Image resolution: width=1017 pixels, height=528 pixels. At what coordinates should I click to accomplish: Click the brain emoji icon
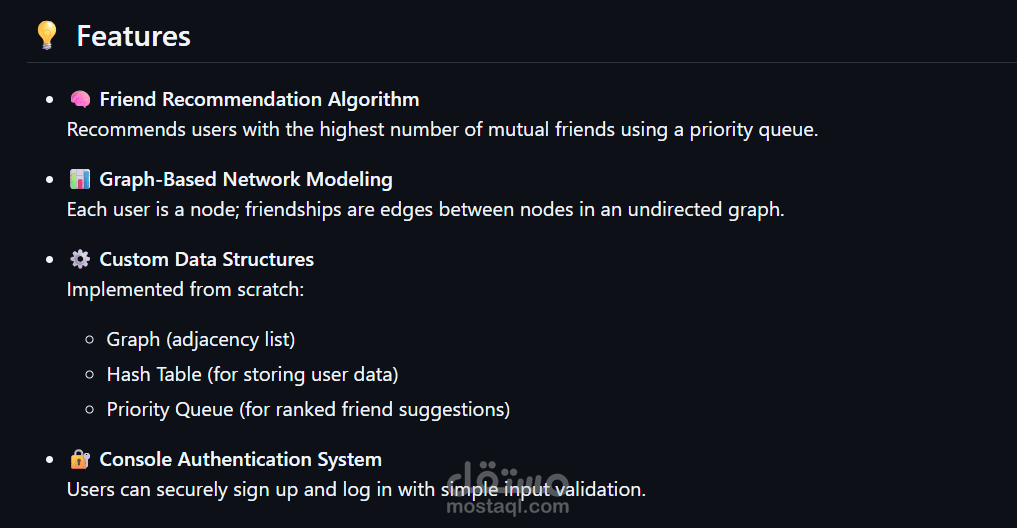(x=80, y=100)
